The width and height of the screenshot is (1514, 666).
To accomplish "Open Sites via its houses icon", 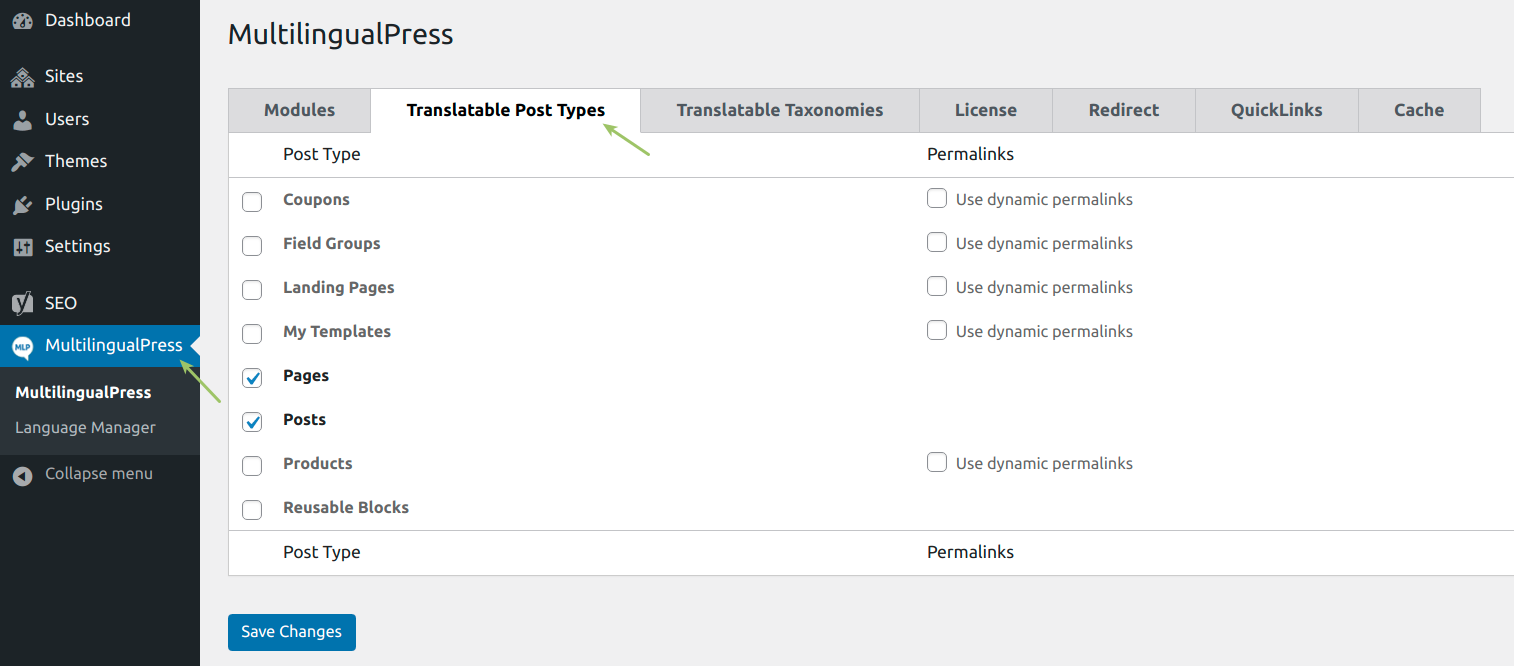I will (x=22, y=77).
